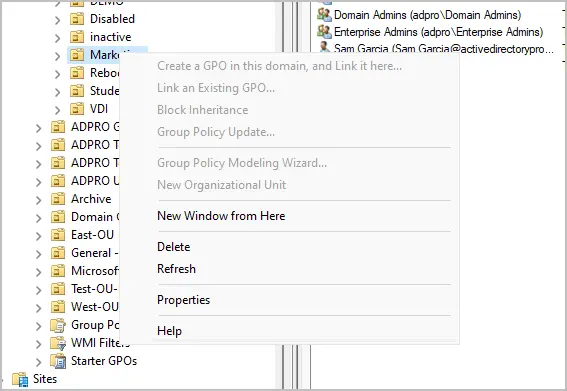This screenshot has width=567, height=391.
Task: Select Domain Admins (adpro\Domain Admins) row
Action: (x=427, y=15)
